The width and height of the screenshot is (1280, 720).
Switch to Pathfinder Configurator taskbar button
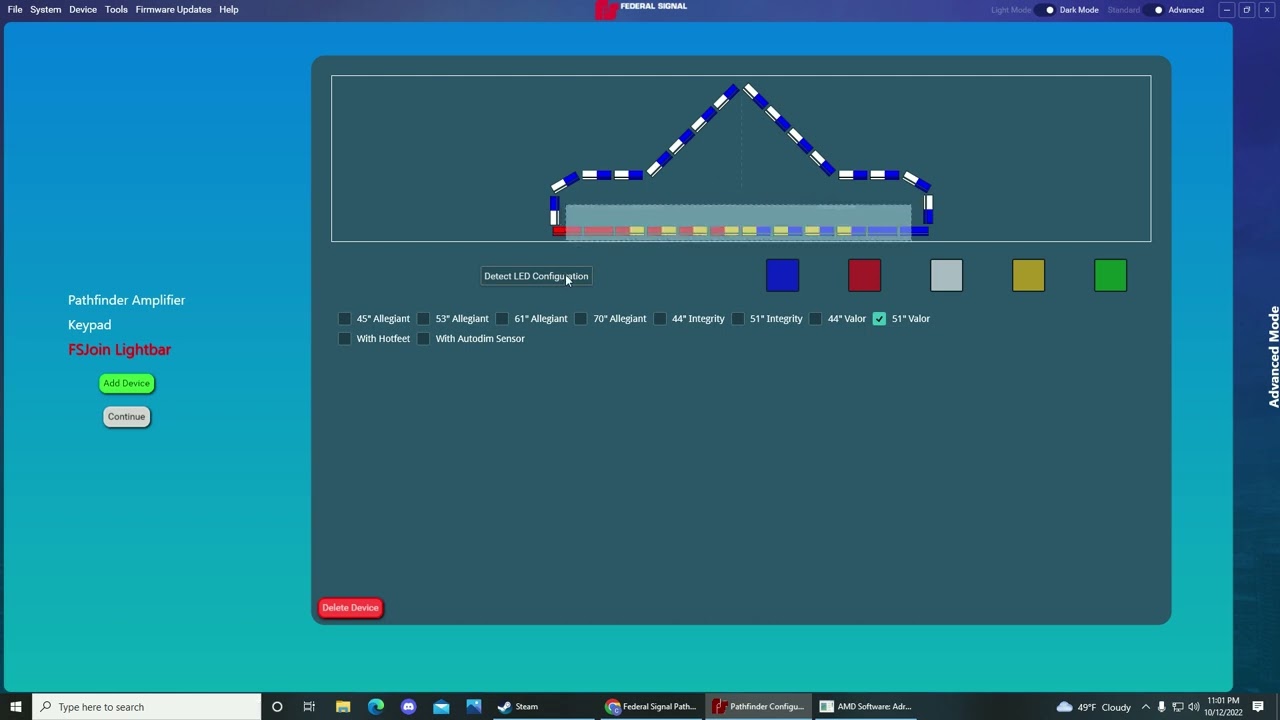(758, 707)
